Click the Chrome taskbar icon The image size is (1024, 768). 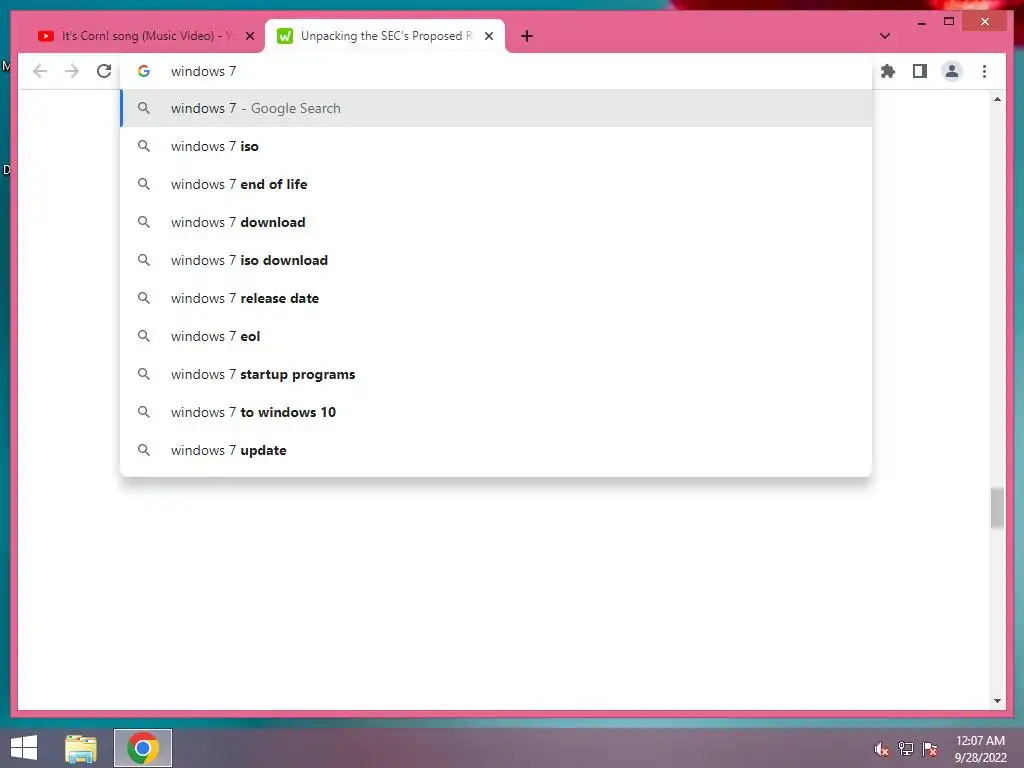click(x=143, y=748)
